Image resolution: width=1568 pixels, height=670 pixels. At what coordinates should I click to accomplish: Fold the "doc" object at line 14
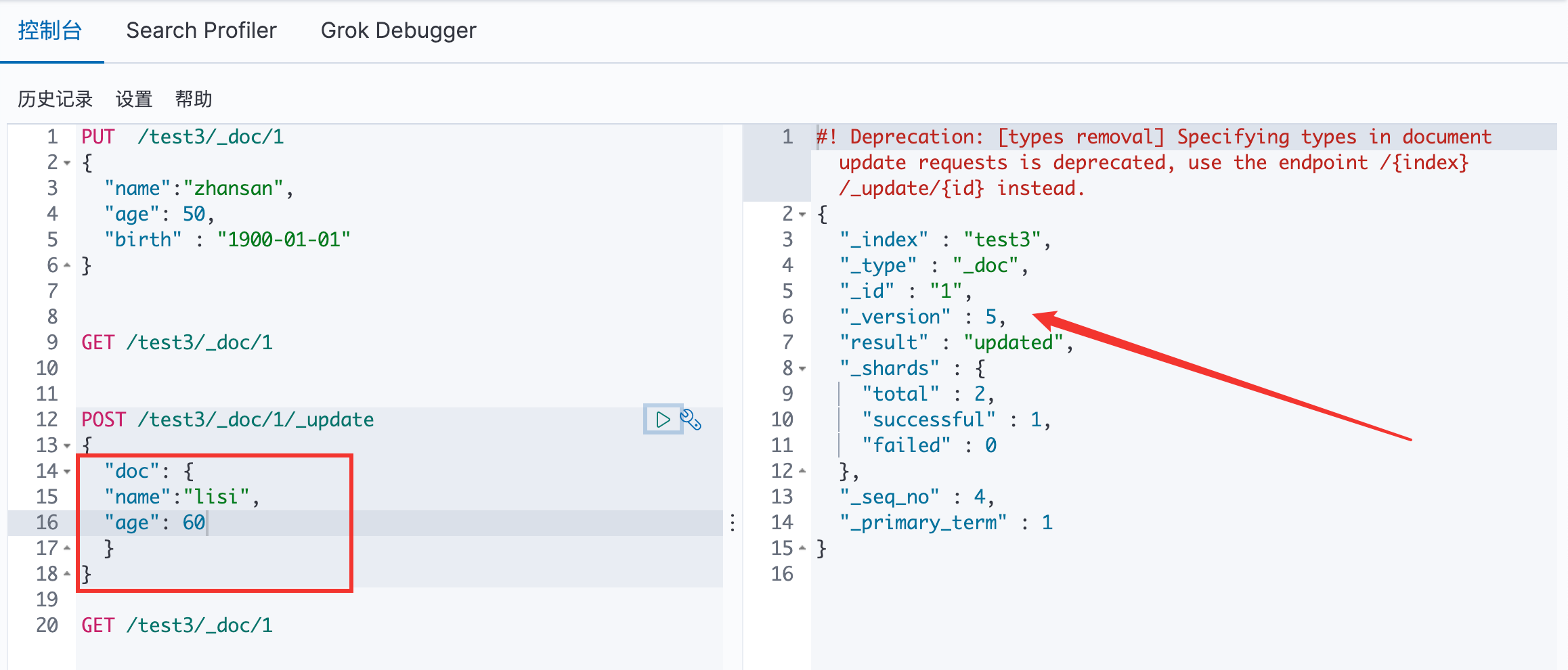[x=67, y=472]
